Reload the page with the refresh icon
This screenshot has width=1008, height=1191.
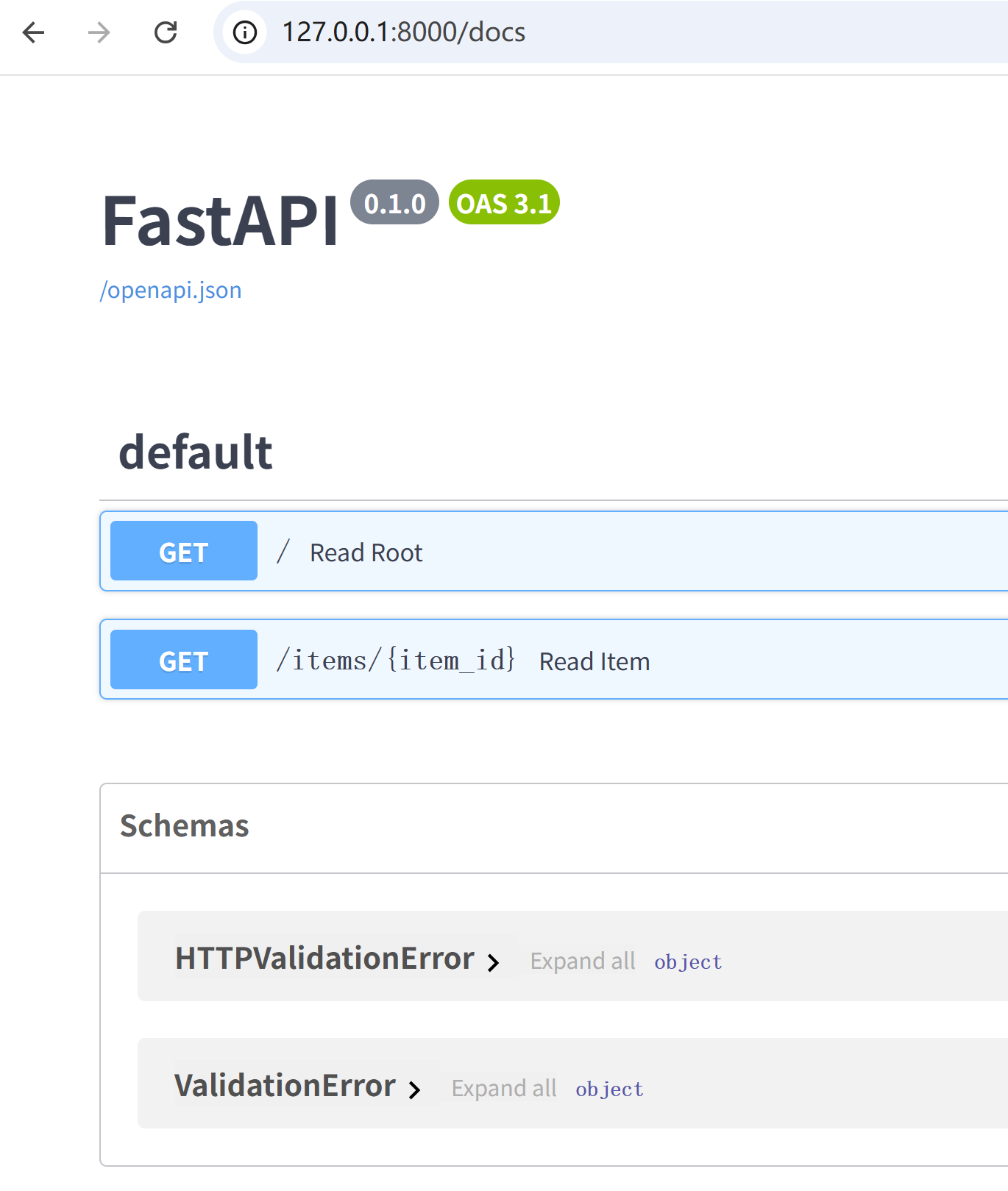[x=166, y=32]
